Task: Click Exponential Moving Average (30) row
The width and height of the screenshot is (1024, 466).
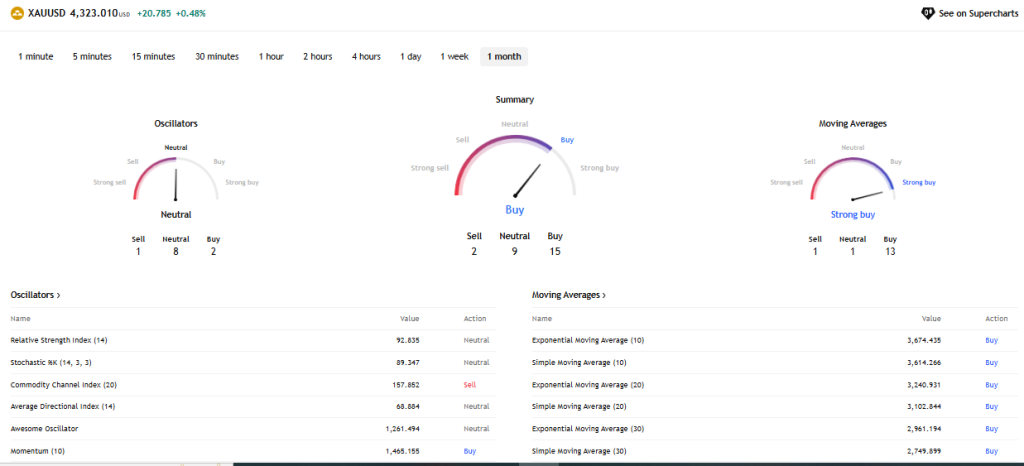Action: (x=775, y=428)
